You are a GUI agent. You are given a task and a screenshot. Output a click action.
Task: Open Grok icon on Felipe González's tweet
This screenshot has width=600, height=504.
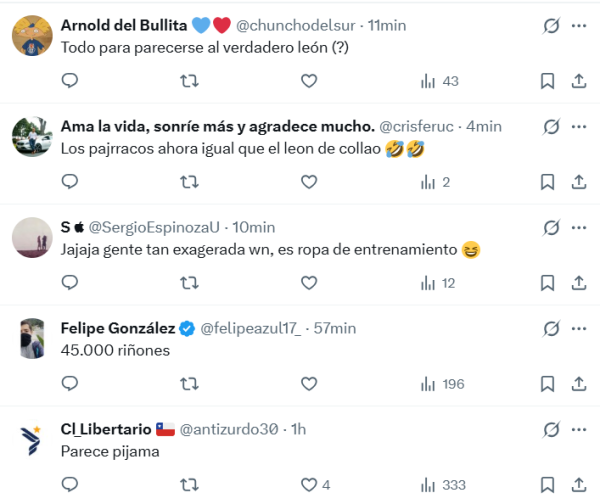point(550,328)
